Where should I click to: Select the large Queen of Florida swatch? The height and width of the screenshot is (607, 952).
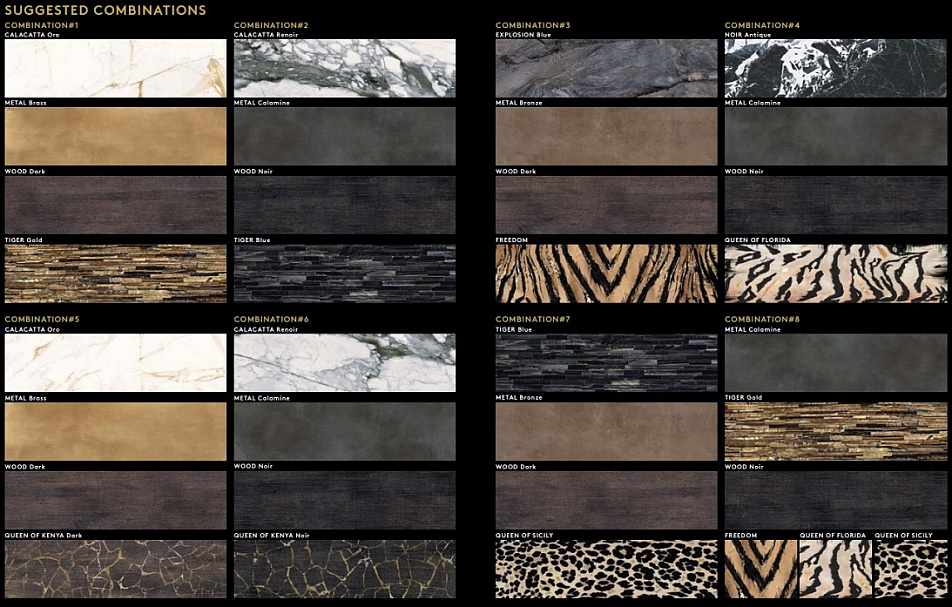pos(835,273)
